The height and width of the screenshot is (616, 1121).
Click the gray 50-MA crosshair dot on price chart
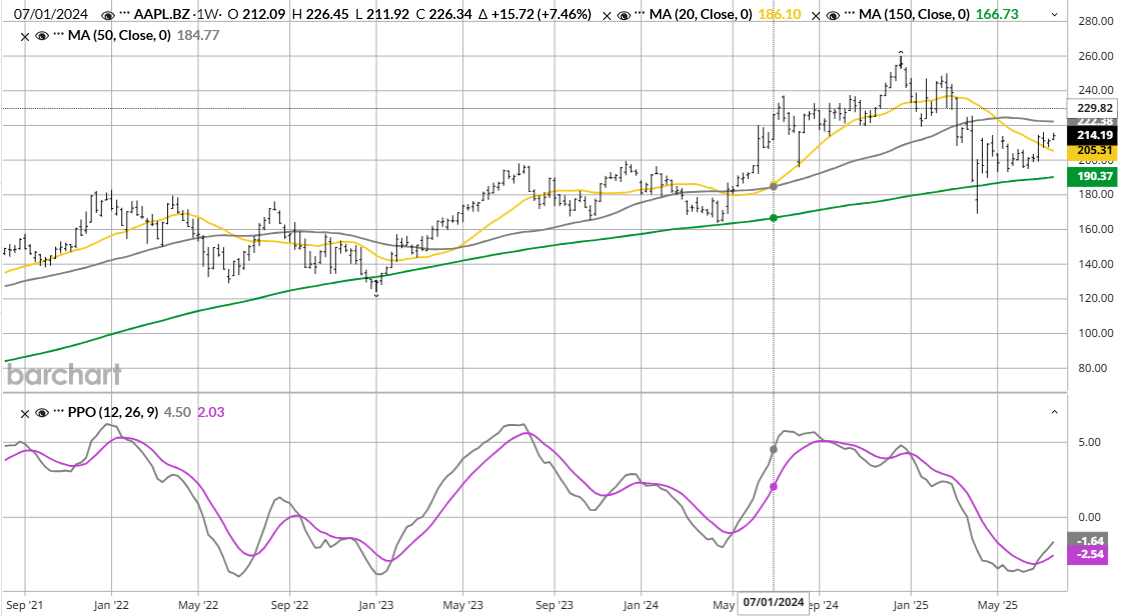[774, 187]
